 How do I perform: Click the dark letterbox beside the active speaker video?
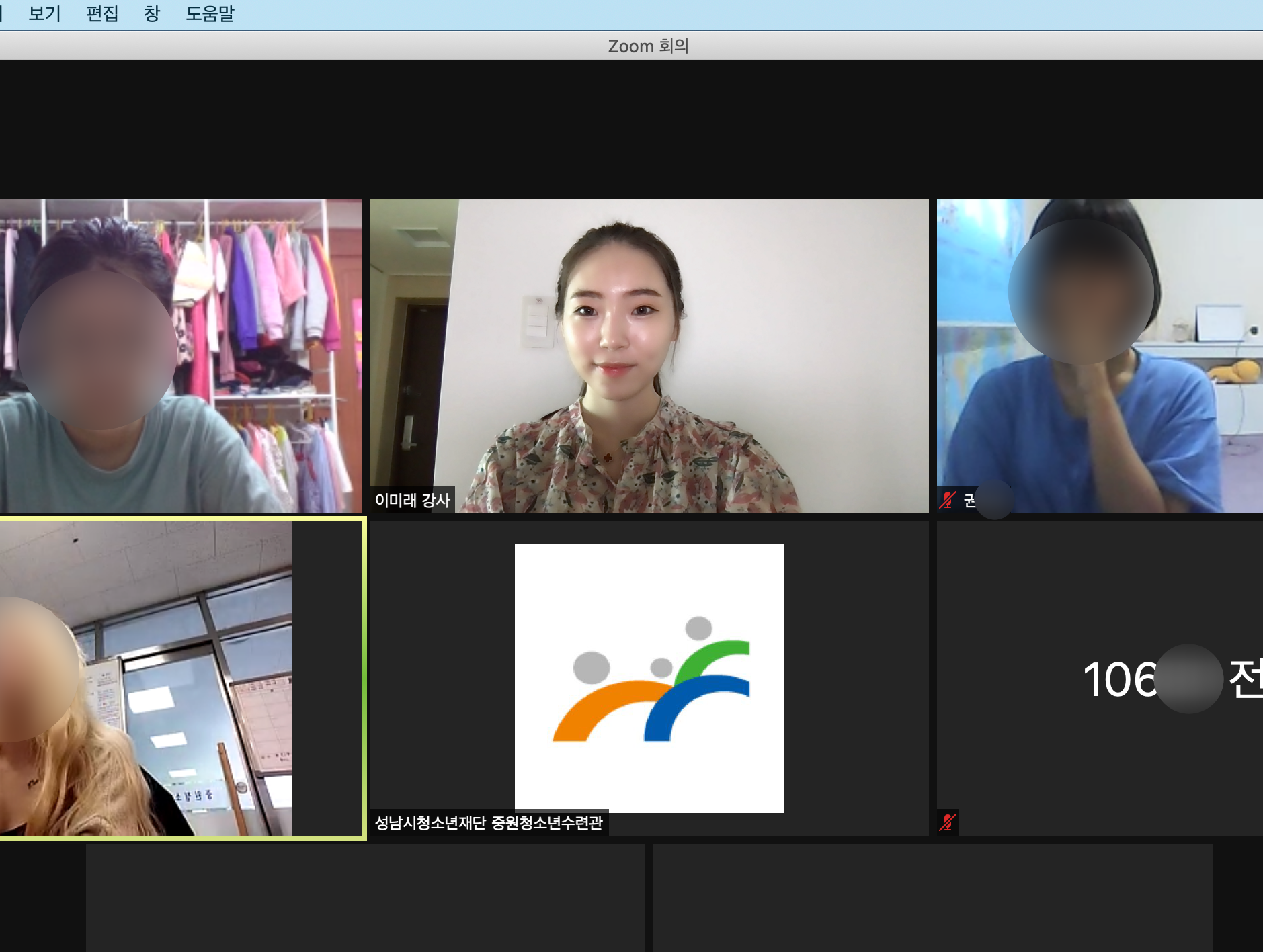pyautogui.click(x=327, y=679)
